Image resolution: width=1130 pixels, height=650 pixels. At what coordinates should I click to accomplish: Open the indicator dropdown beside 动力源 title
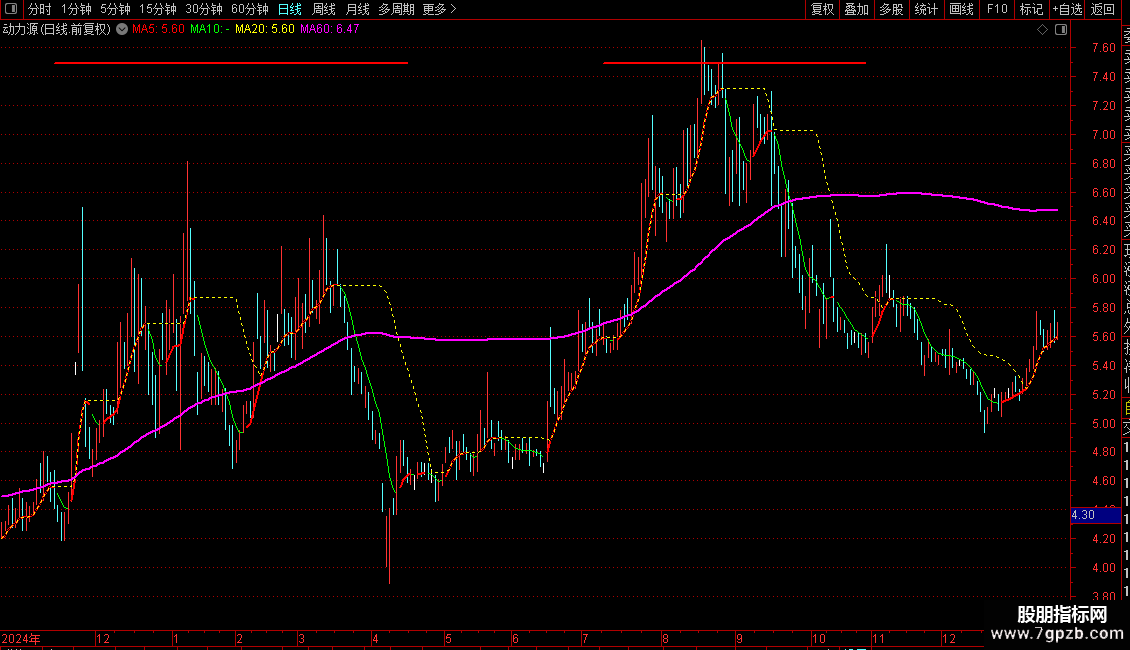point(122,29)
